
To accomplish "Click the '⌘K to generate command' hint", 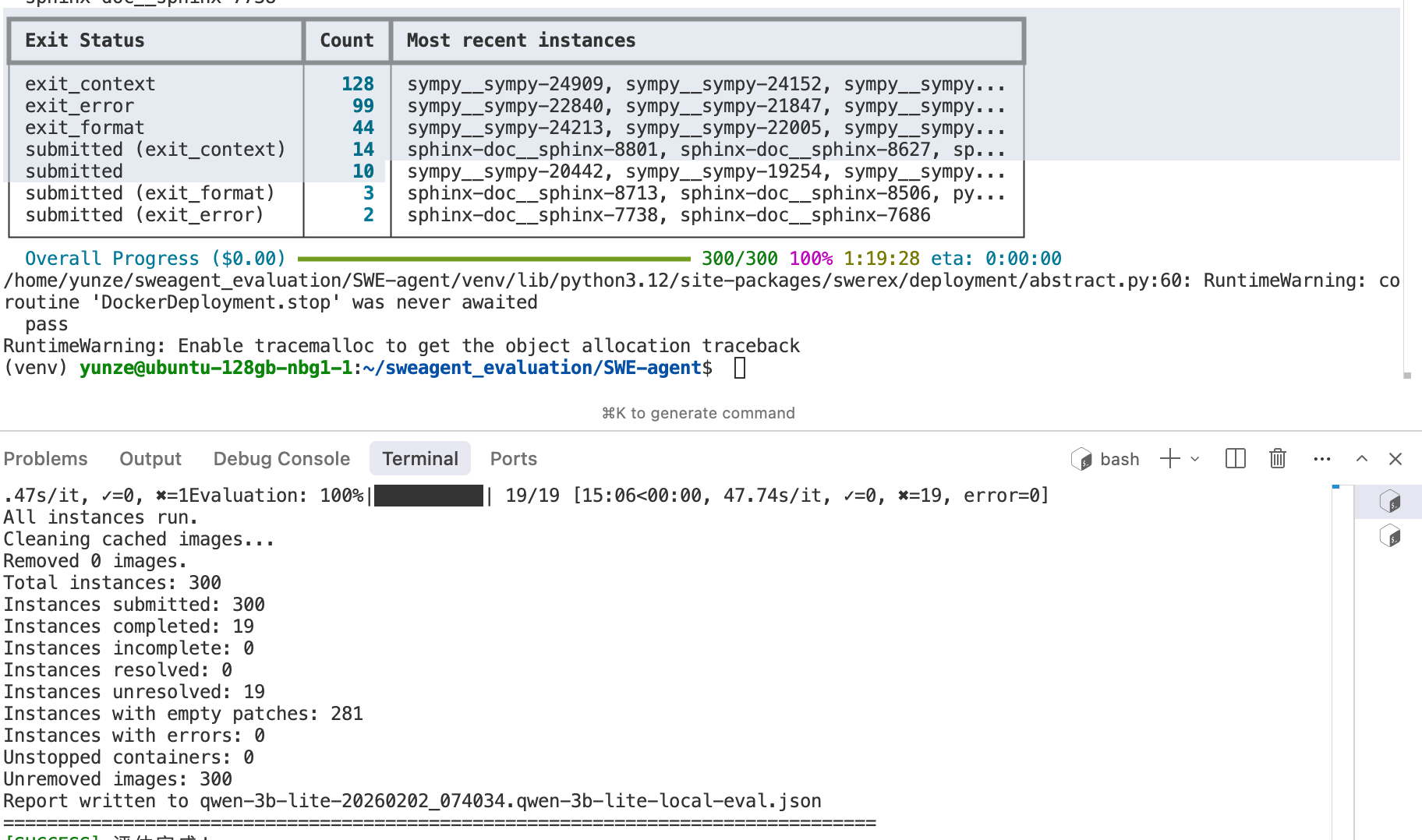I will (698, 413).
